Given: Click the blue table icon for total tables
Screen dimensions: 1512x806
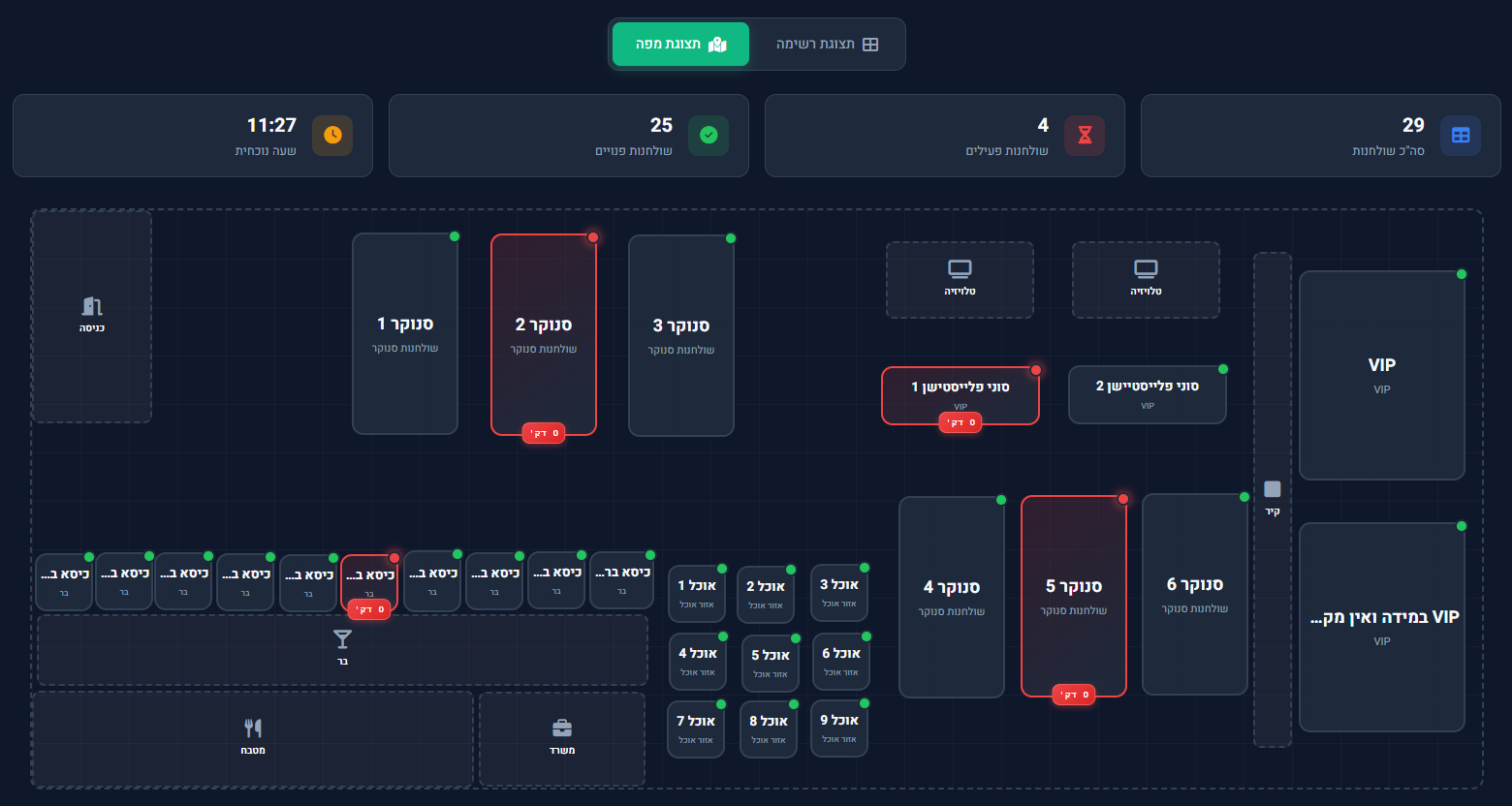Looking at the screenshot, I should click(1461, 136).
